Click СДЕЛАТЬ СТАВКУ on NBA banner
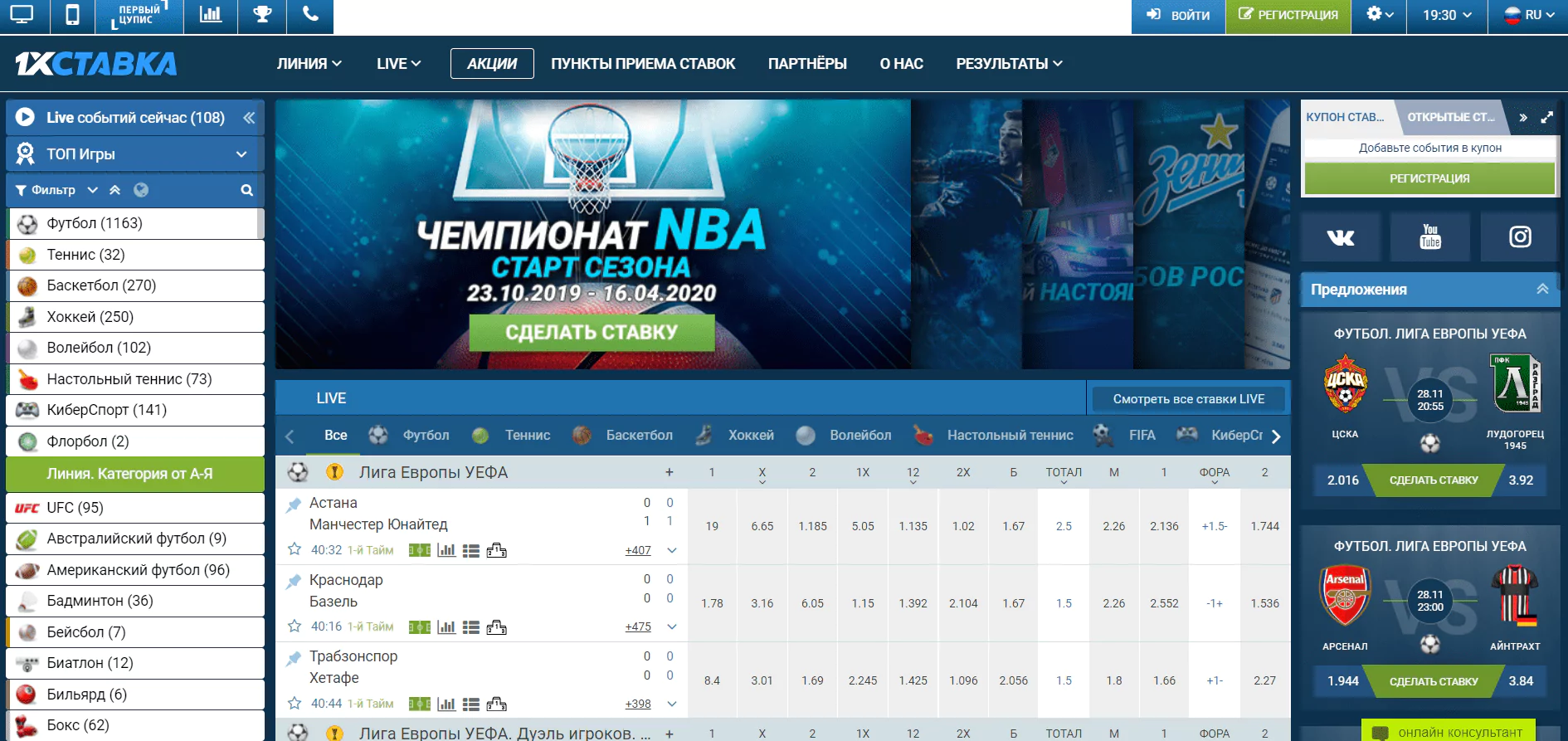This screenshot has width=1568, height=741. click(x=592, y=332)
